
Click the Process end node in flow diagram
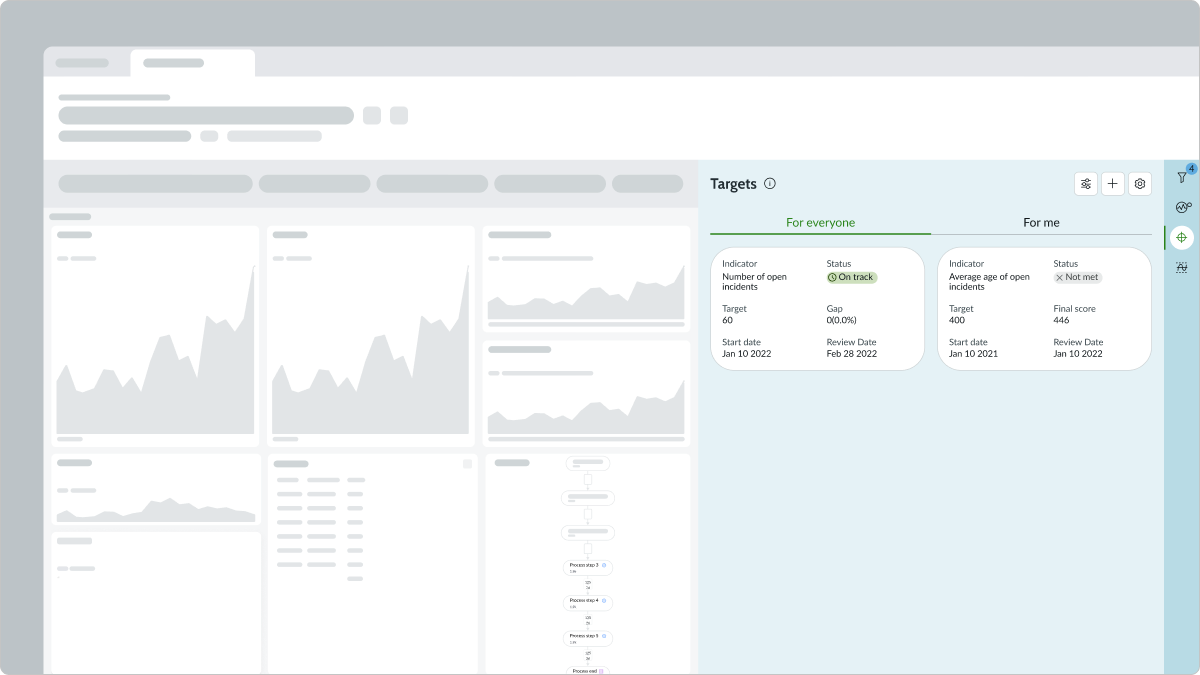[x=588, y=671]
